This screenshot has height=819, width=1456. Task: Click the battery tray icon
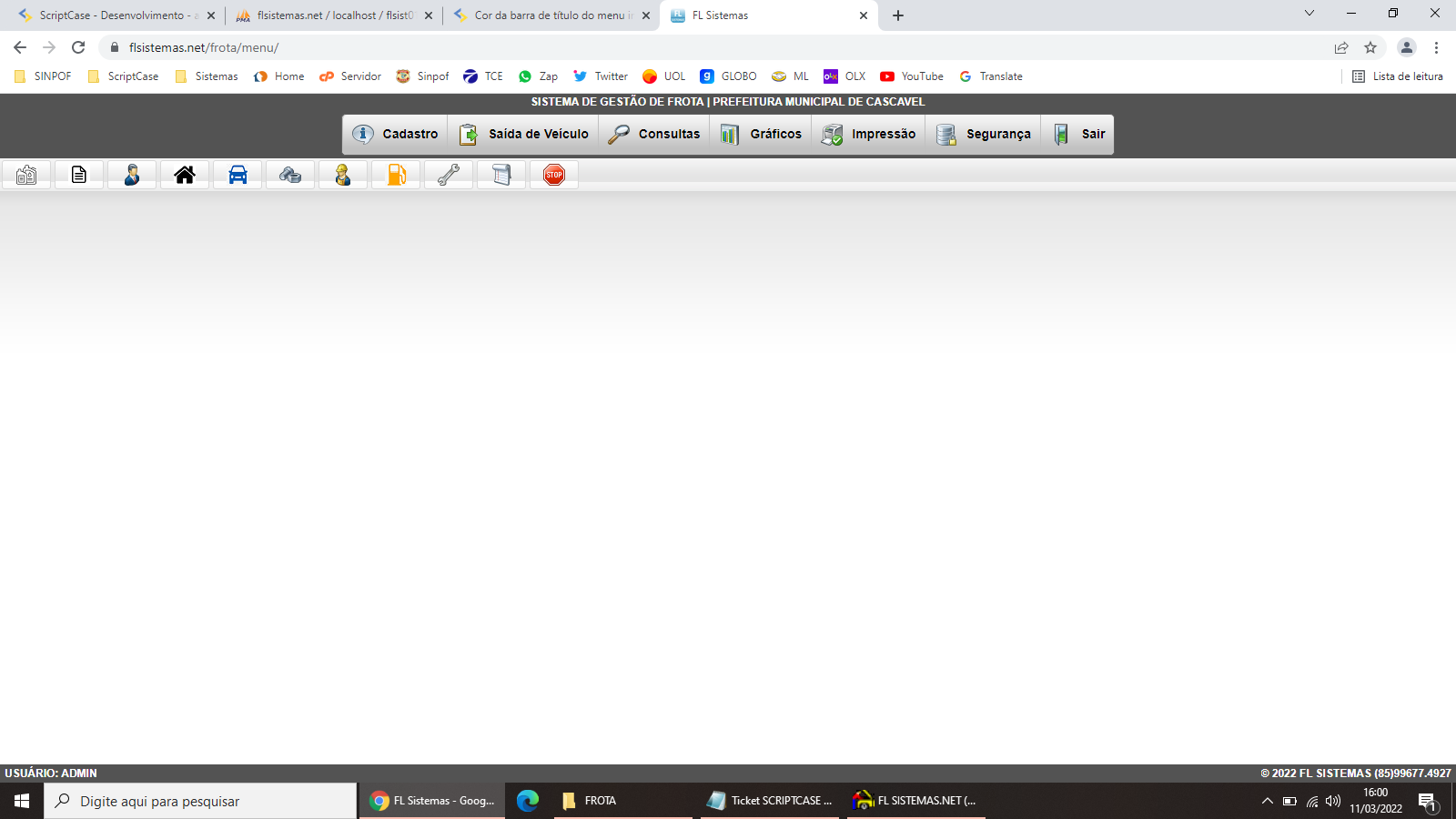pyautogui.click(x=1289, y=801)
